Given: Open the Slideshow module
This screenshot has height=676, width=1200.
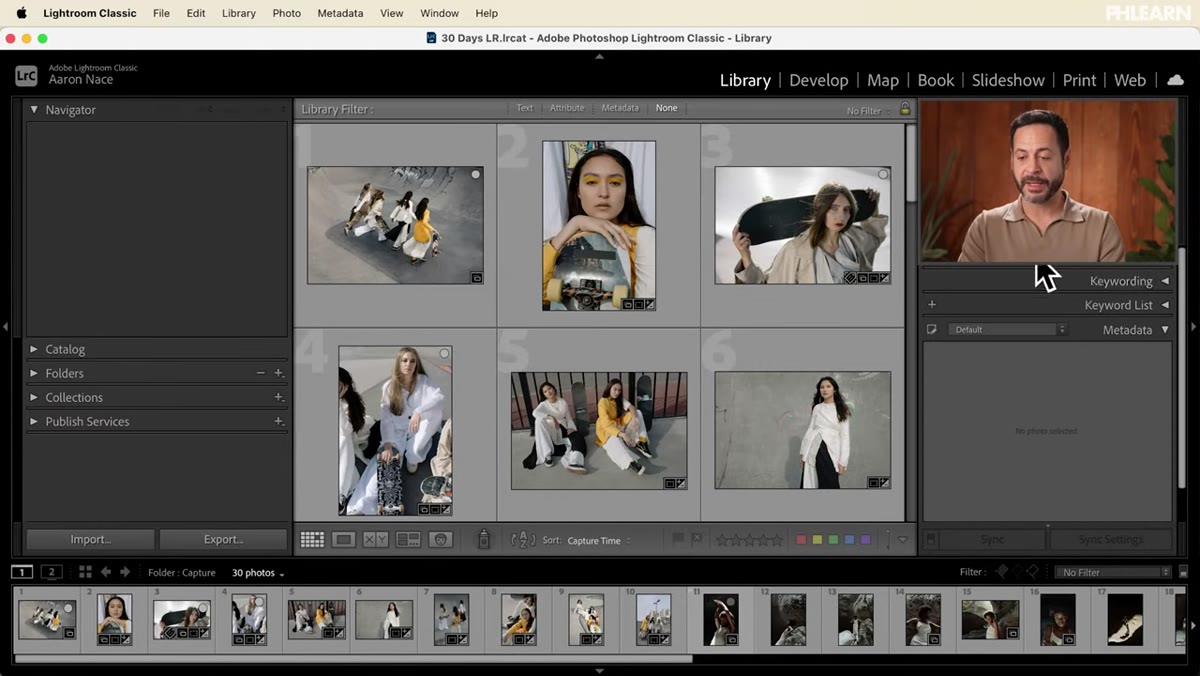Looking at the screenshot, I should click(x=1008, y=80).
